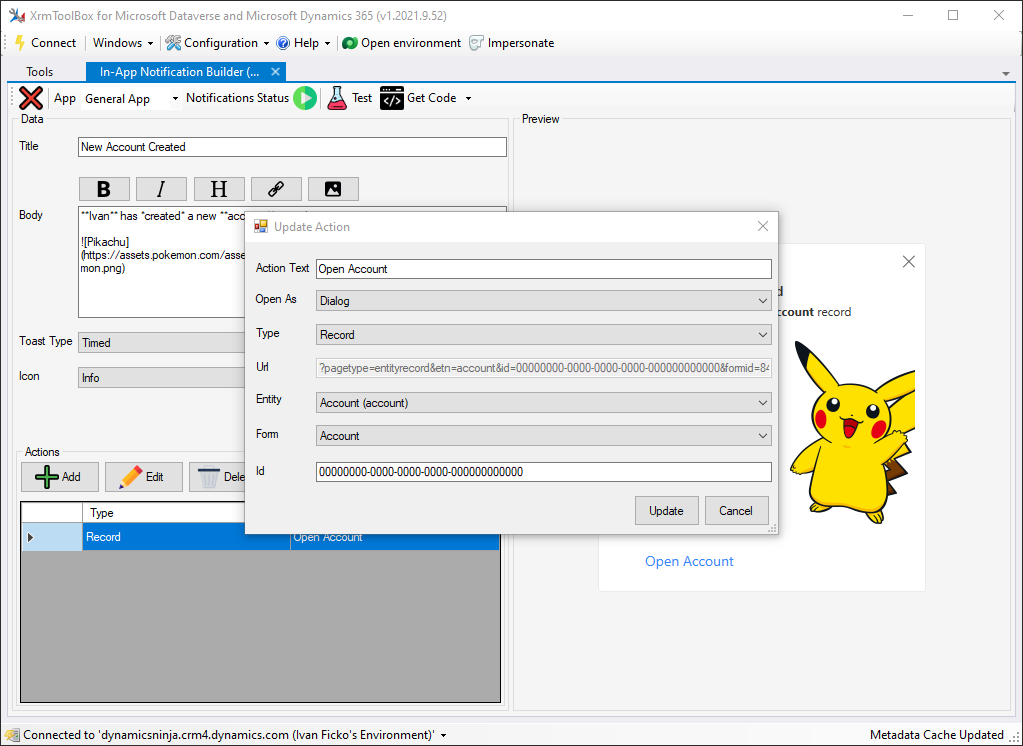The width and height of the screenshot is (1023, 746).
Task: Open the Toast Type dropdown showing Timed
Action: (162, 343)
